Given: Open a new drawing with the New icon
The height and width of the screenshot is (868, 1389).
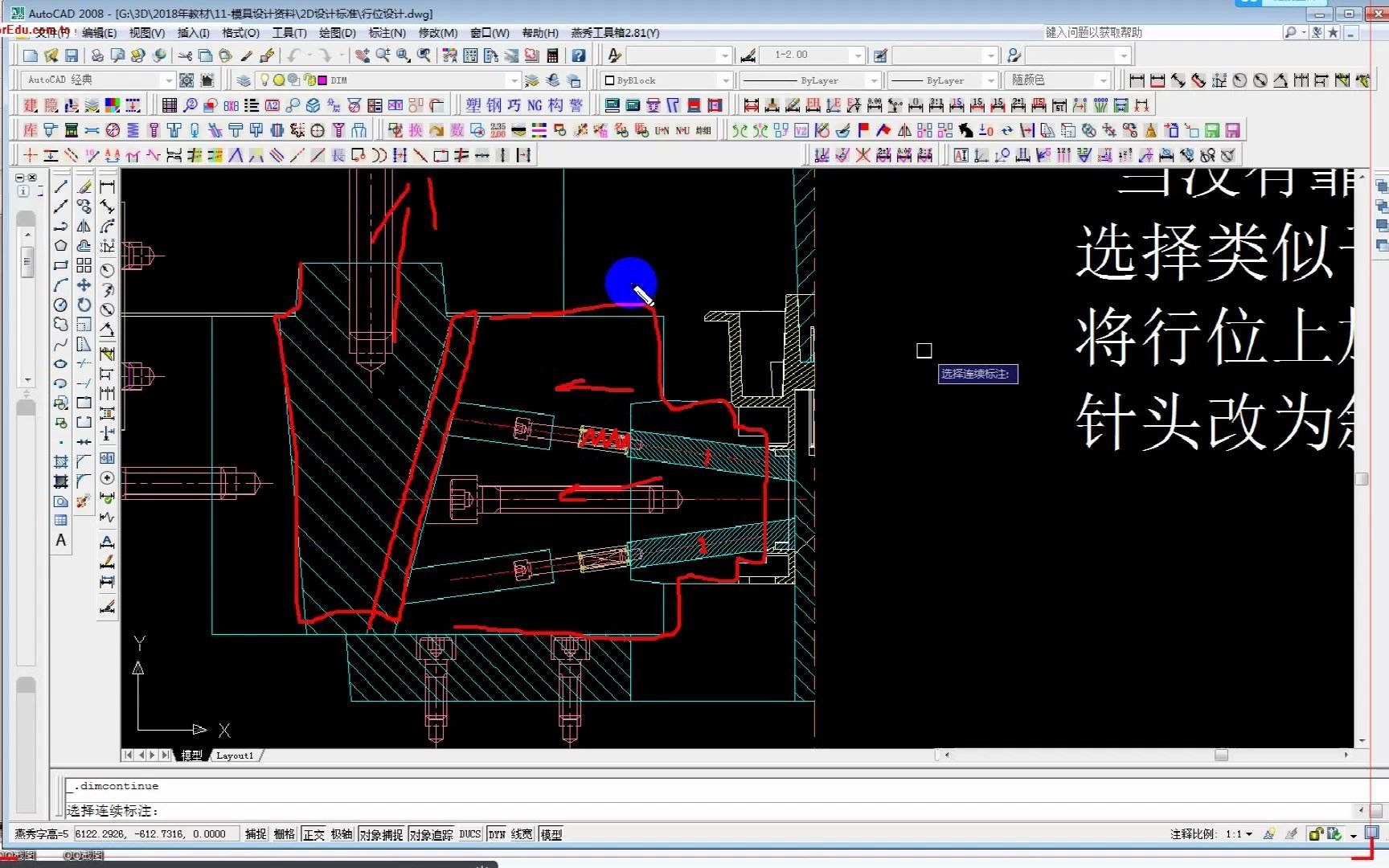Looking at the screenshot, I should click(x=29, y=55).
